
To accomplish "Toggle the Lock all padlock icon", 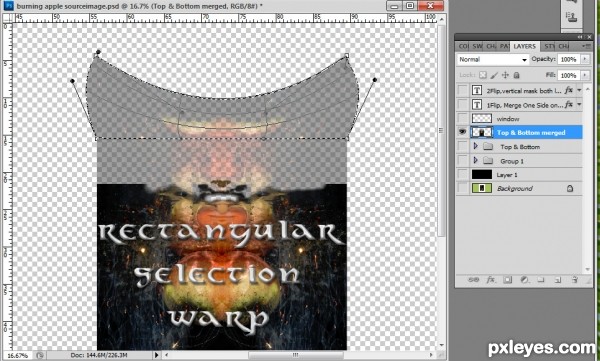I will click(x=516, y=75).
